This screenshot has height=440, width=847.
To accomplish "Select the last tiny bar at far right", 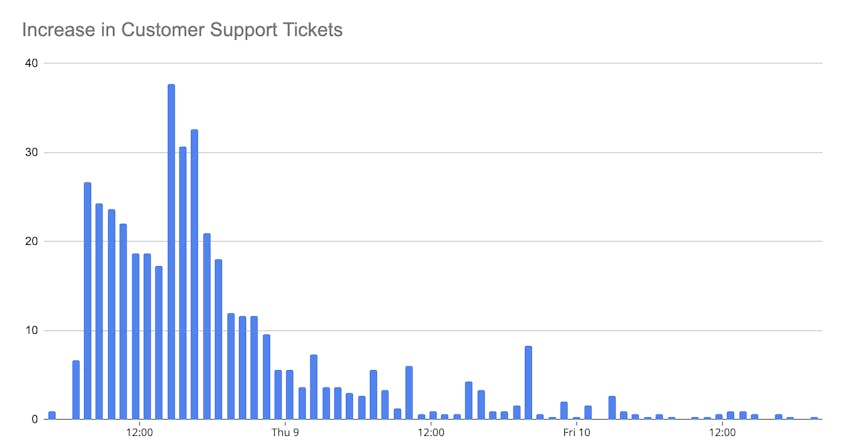I will coord(814,418).
